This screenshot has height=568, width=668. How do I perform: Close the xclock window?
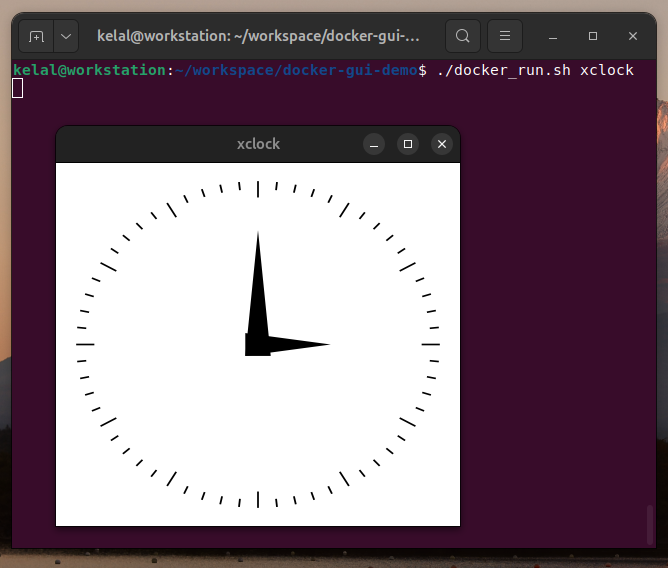442,145
